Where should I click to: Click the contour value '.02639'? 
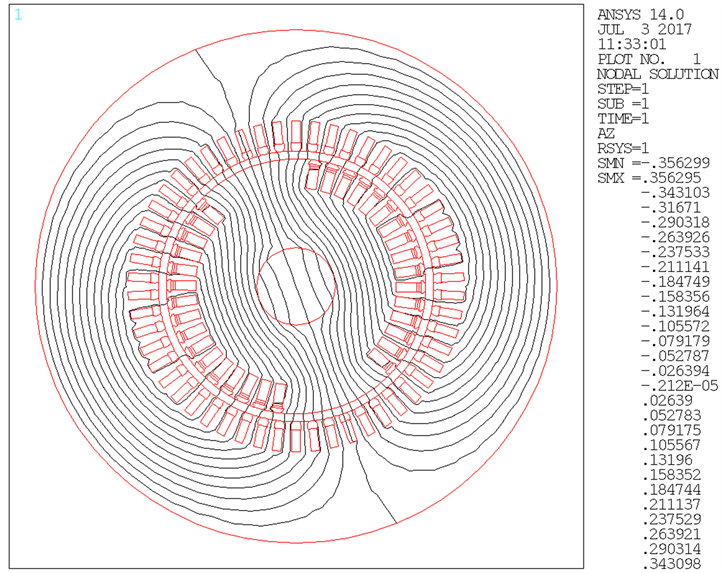(668, 400)
